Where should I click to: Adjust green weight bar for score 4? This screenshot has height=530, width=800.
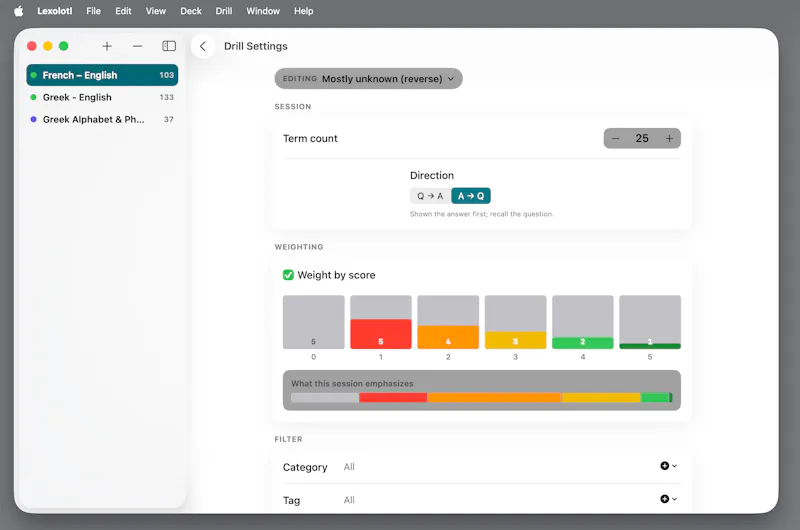(x=583, y=322)
